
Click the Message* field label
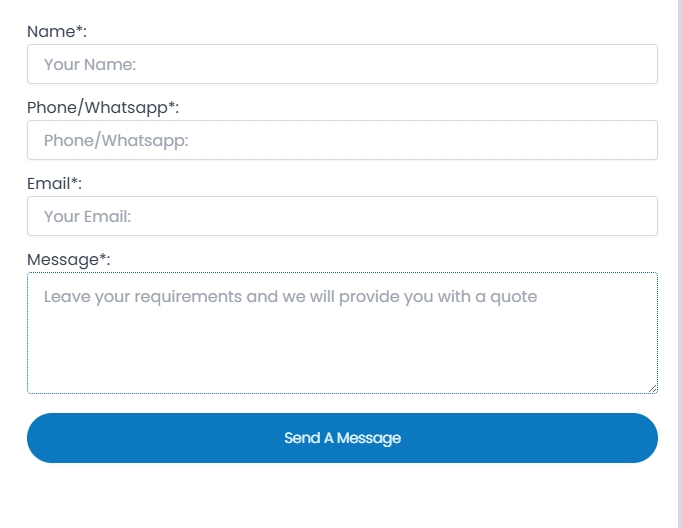(x=69, y=260)
